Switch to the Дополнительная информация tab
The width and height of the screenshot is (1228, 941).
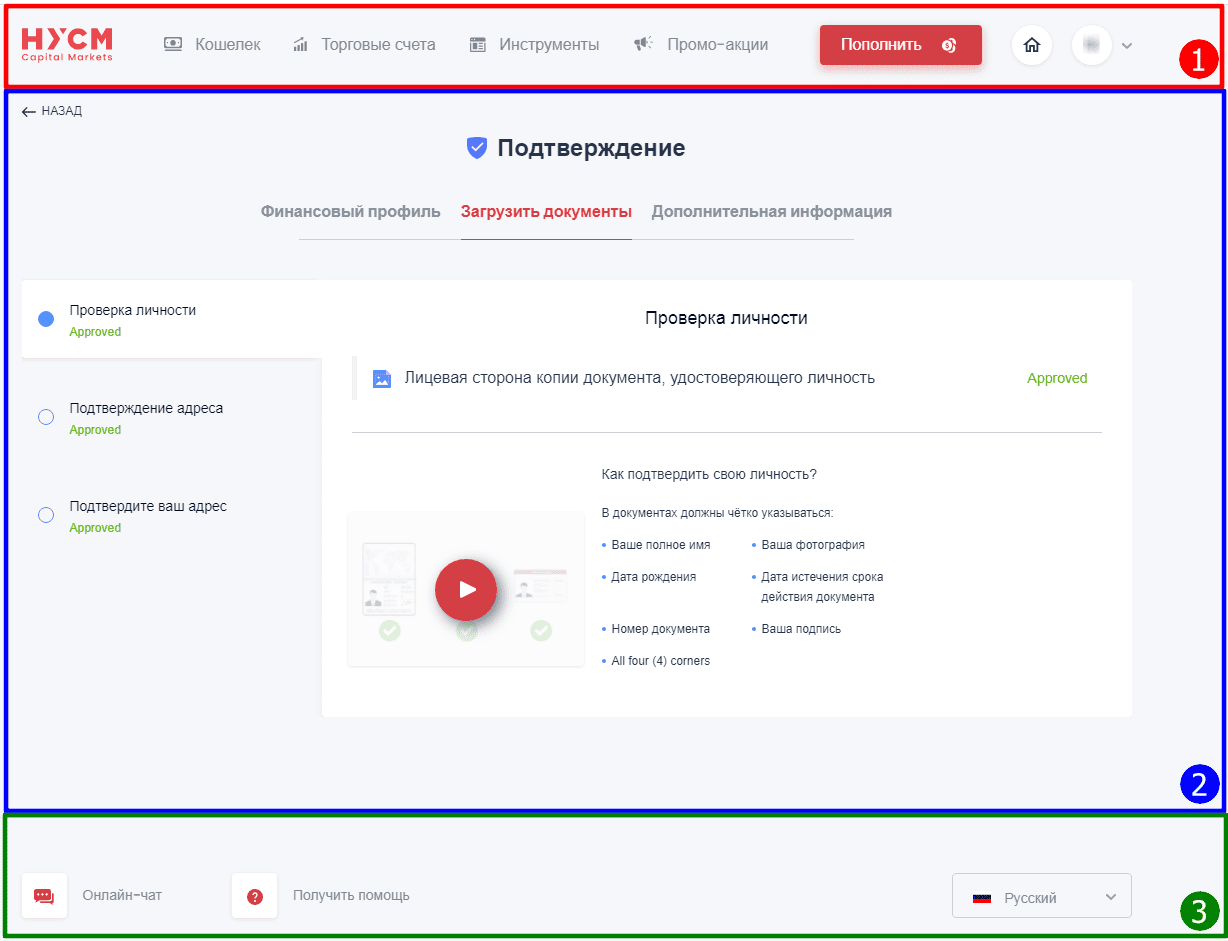tap(772, 212)
